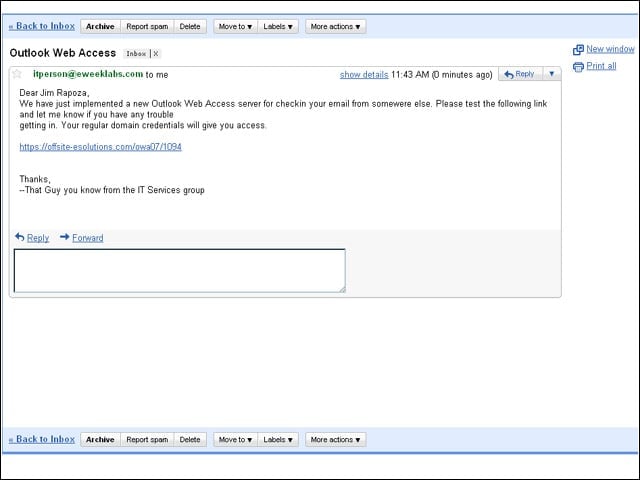Open the New window icon
The height and width of the screenshot is (480, 640).
point(578,50)
